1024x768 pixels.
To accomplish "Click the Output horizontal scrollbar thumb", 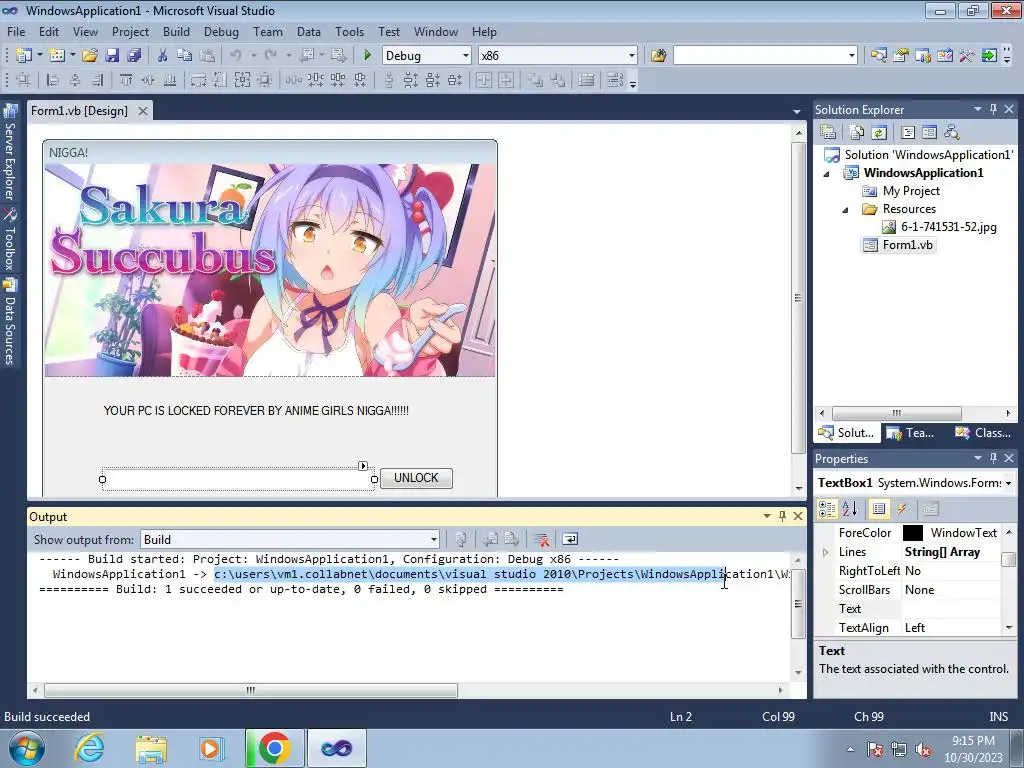I will point(251,690).
